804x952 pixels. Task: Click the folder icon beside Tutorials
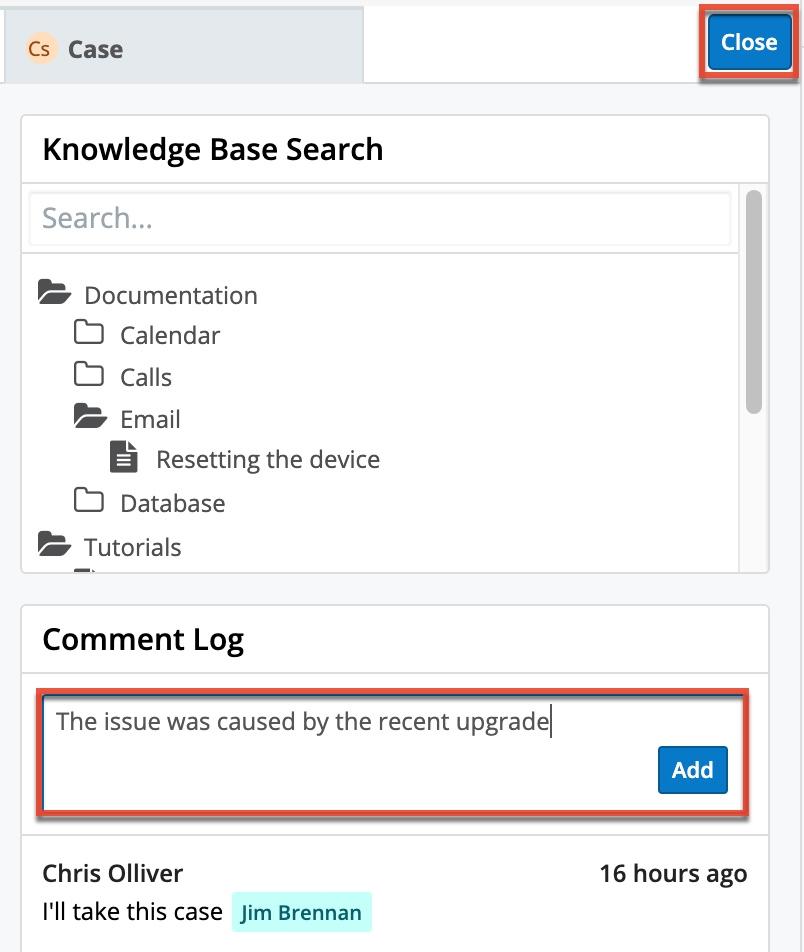pos(55,544)
